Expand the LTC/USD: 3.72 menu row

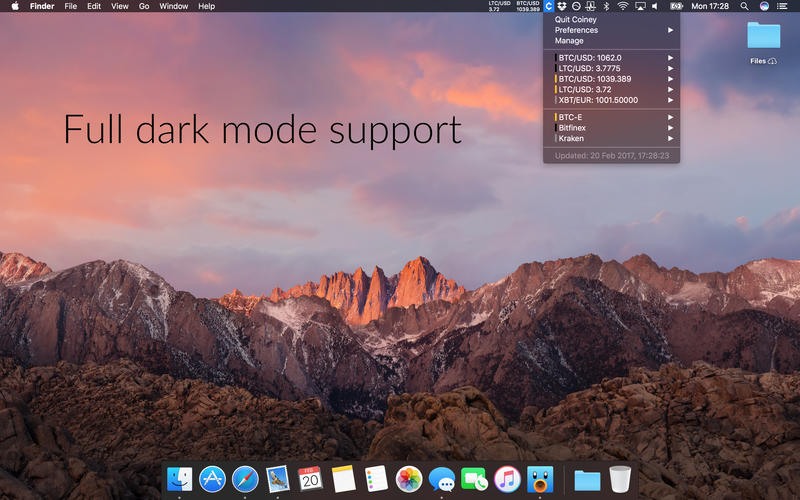tap(612, 89)
